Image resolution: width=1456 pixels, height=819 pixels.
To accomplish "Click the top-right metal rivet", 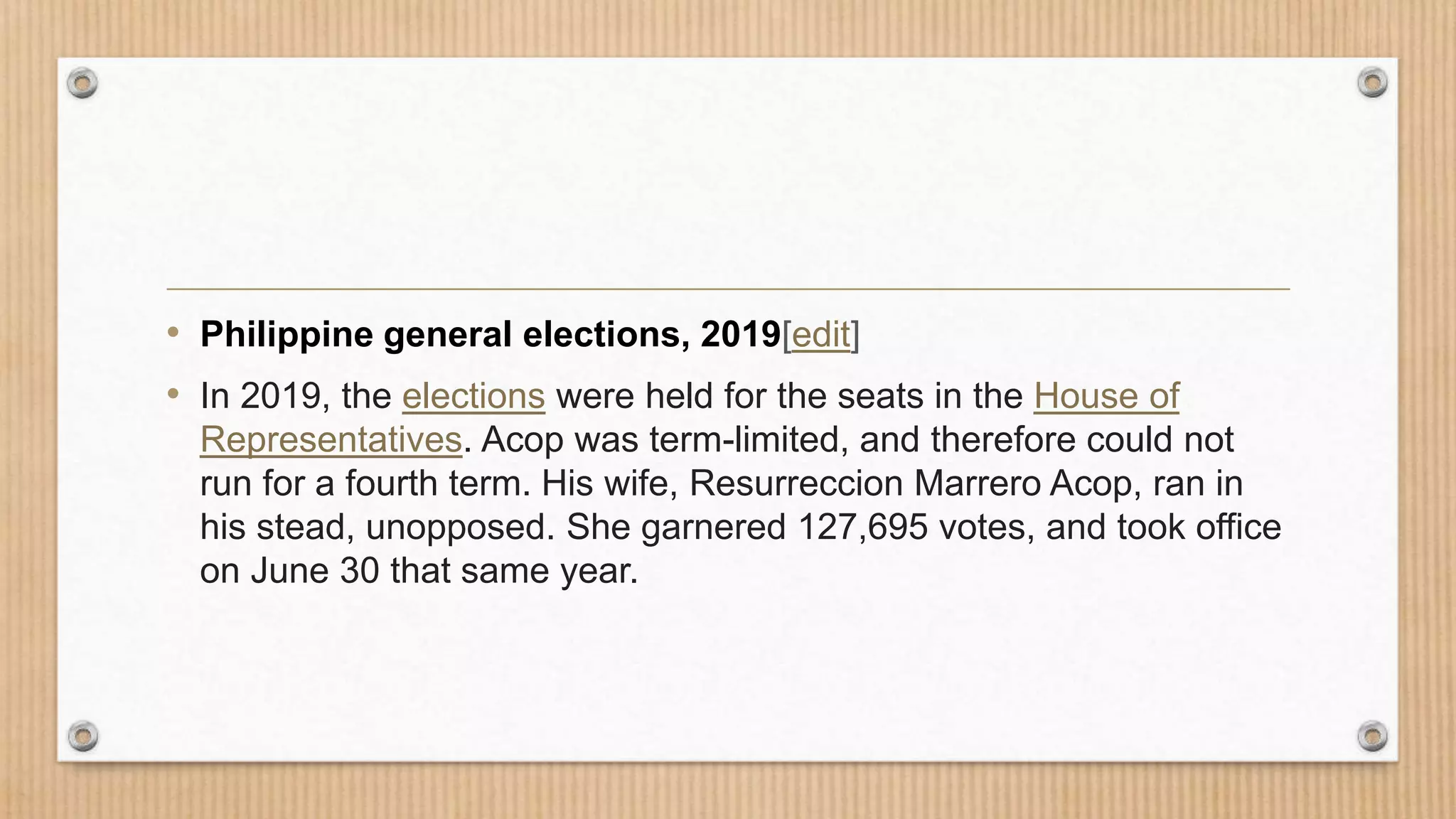I will (1372, 83).
